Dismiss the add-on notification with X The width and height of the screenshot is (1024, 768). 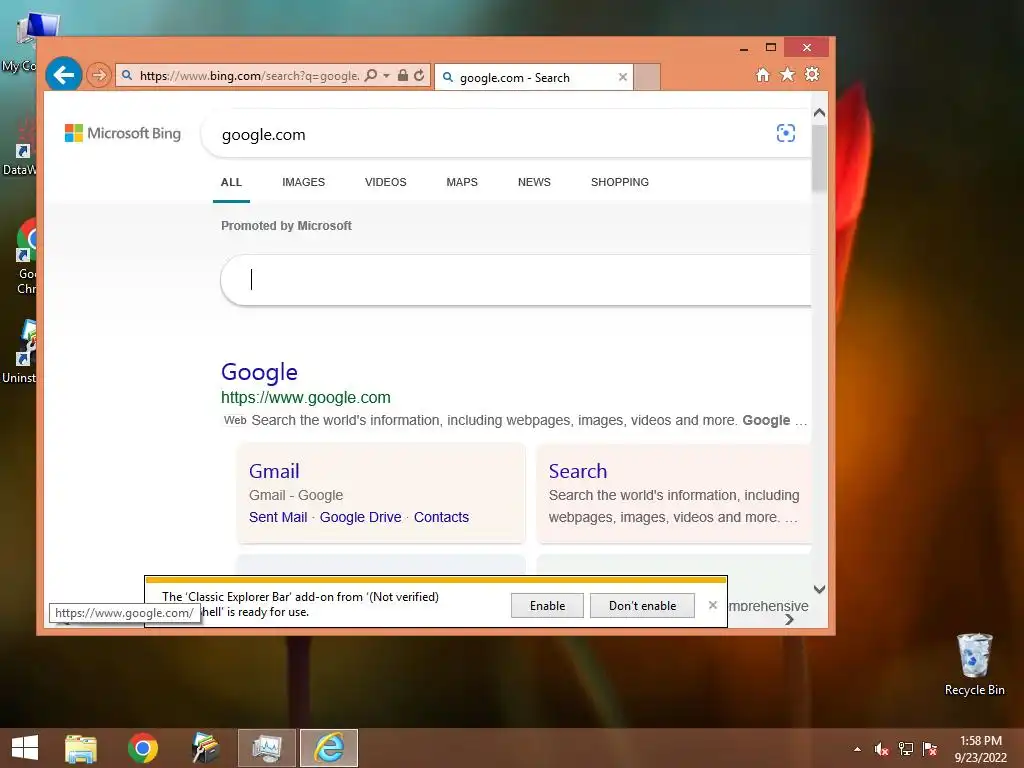click(712, 605)
